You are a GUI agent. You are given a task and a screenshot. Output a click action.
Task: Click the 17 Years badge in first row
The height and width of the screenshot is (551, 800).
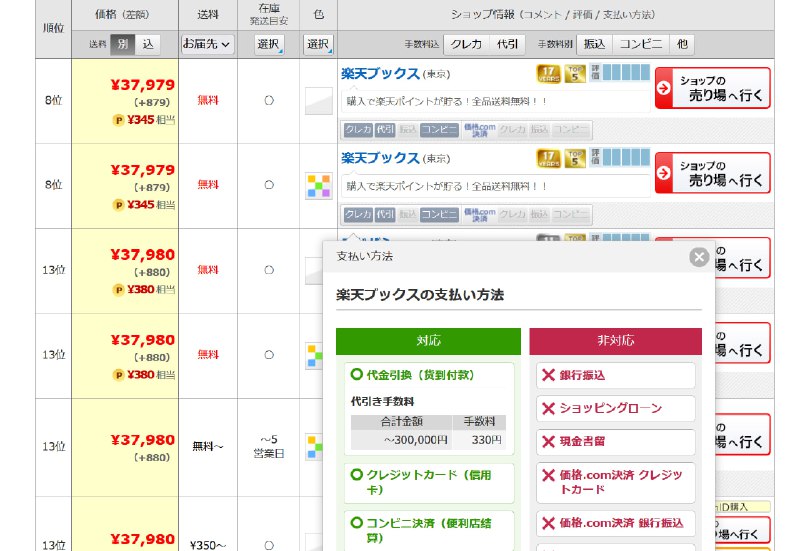tap(547, 73)
